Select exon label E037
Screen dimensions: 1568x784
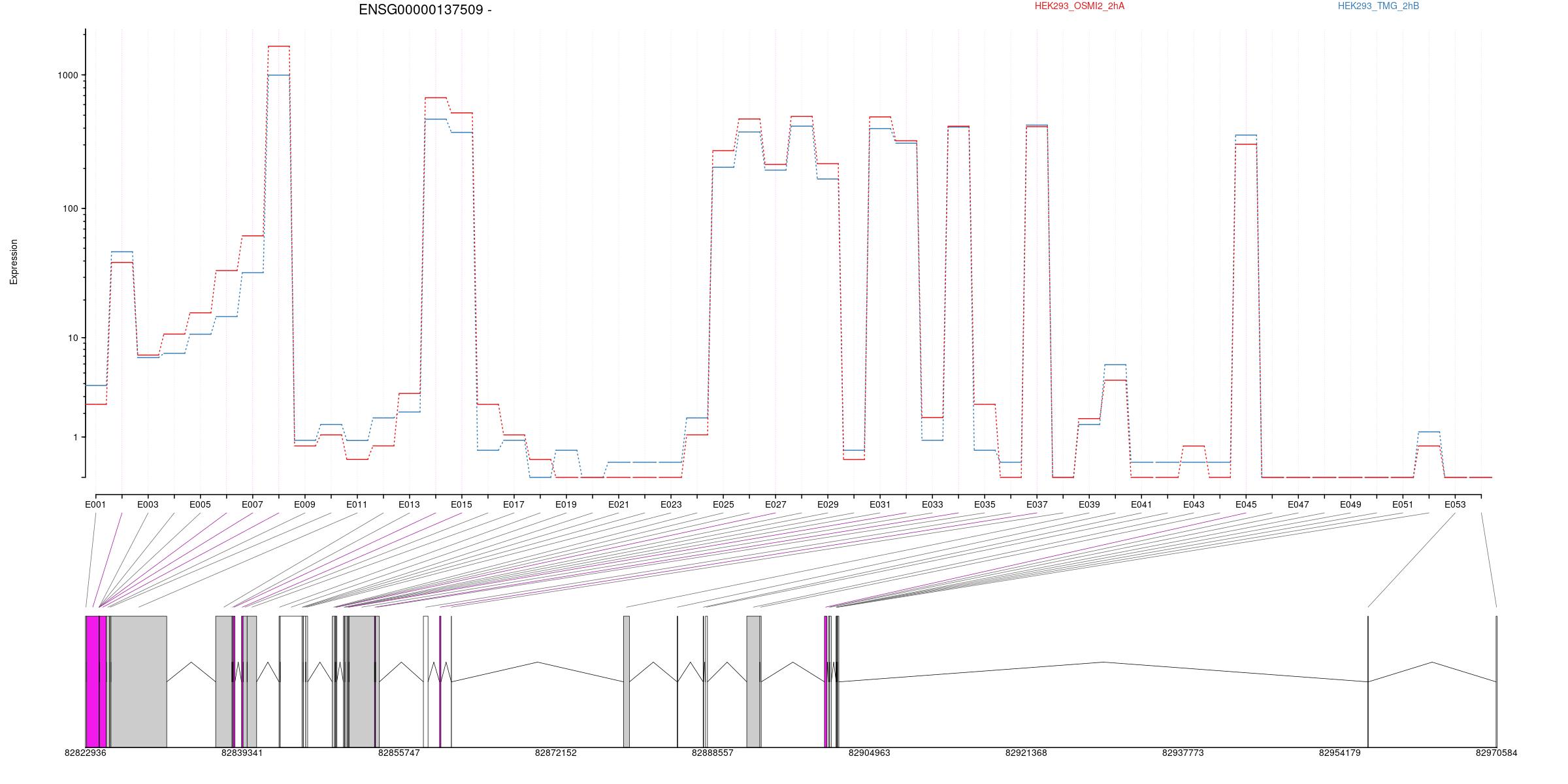point(1037,504)
